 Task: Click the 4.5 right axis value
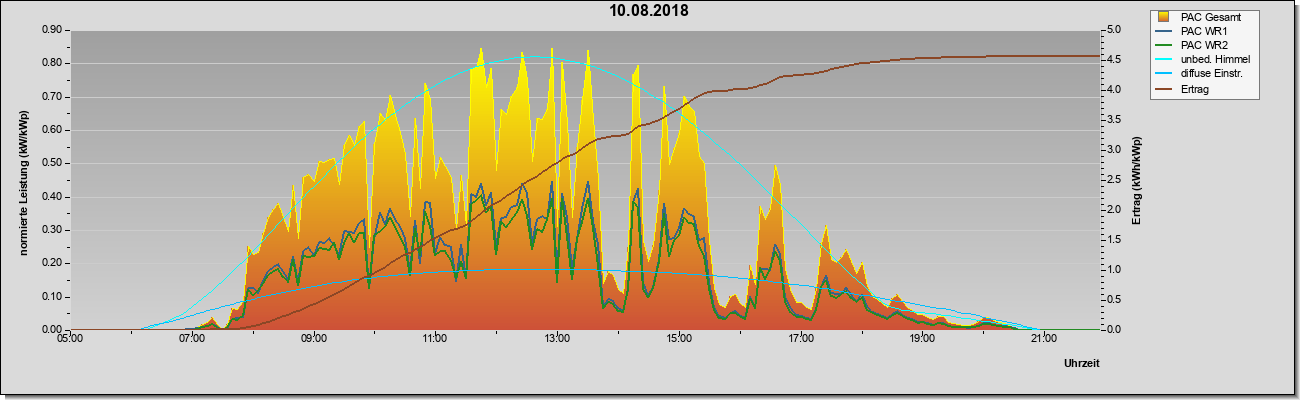coord(1112,60)
